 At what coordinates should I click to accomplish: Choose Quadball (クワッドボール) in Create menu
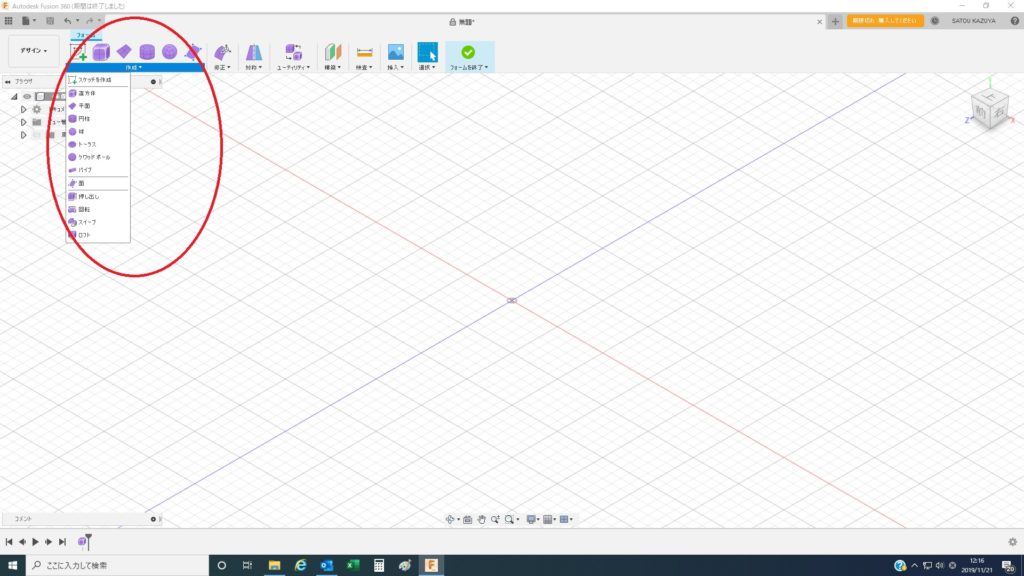(98, 157)
